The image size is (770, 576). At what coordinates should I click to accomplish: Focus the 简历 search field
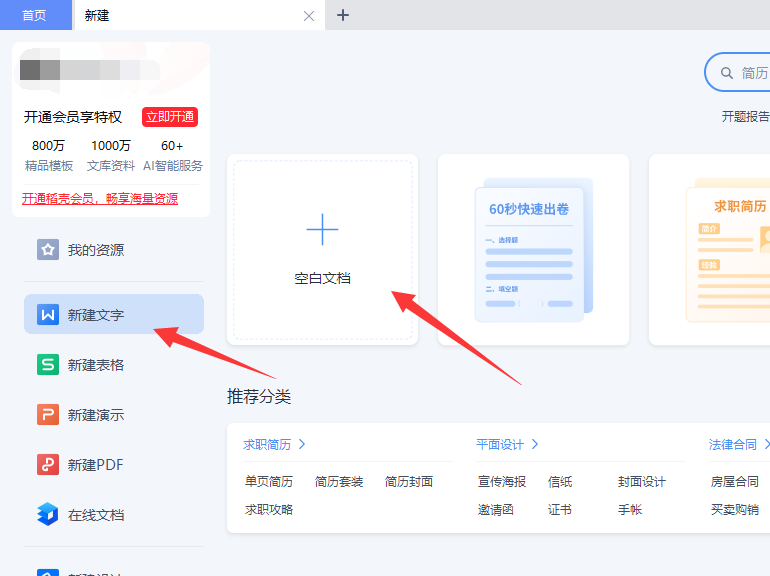[x=738, y=72]
